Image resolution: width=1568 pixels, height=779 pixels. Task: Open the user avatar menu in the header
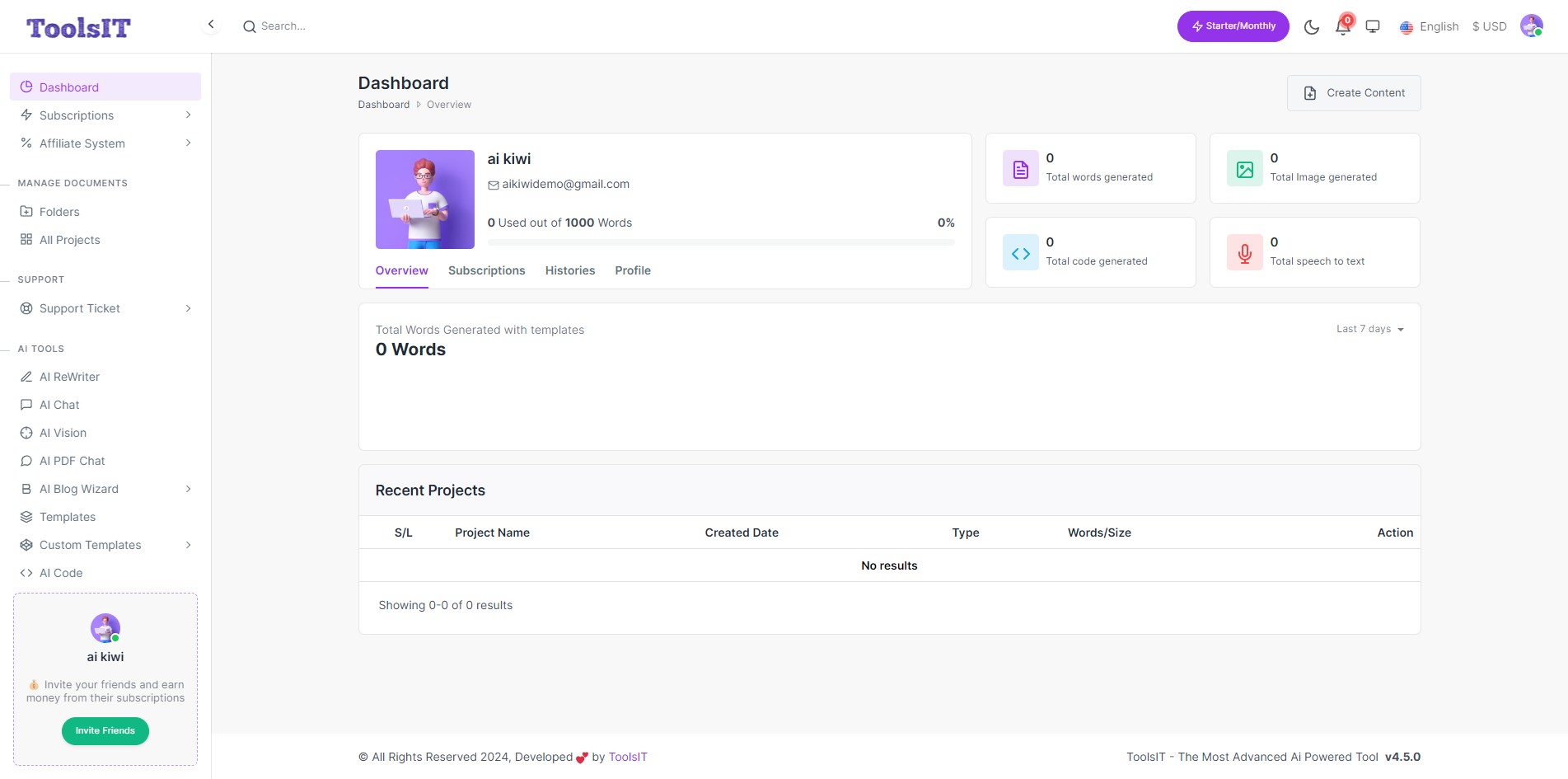(x=1532, y=26)
